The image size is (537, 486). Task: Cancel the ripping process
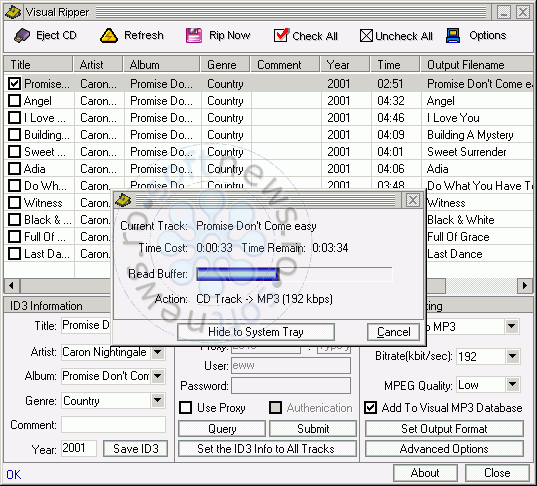tap(394, 332)
